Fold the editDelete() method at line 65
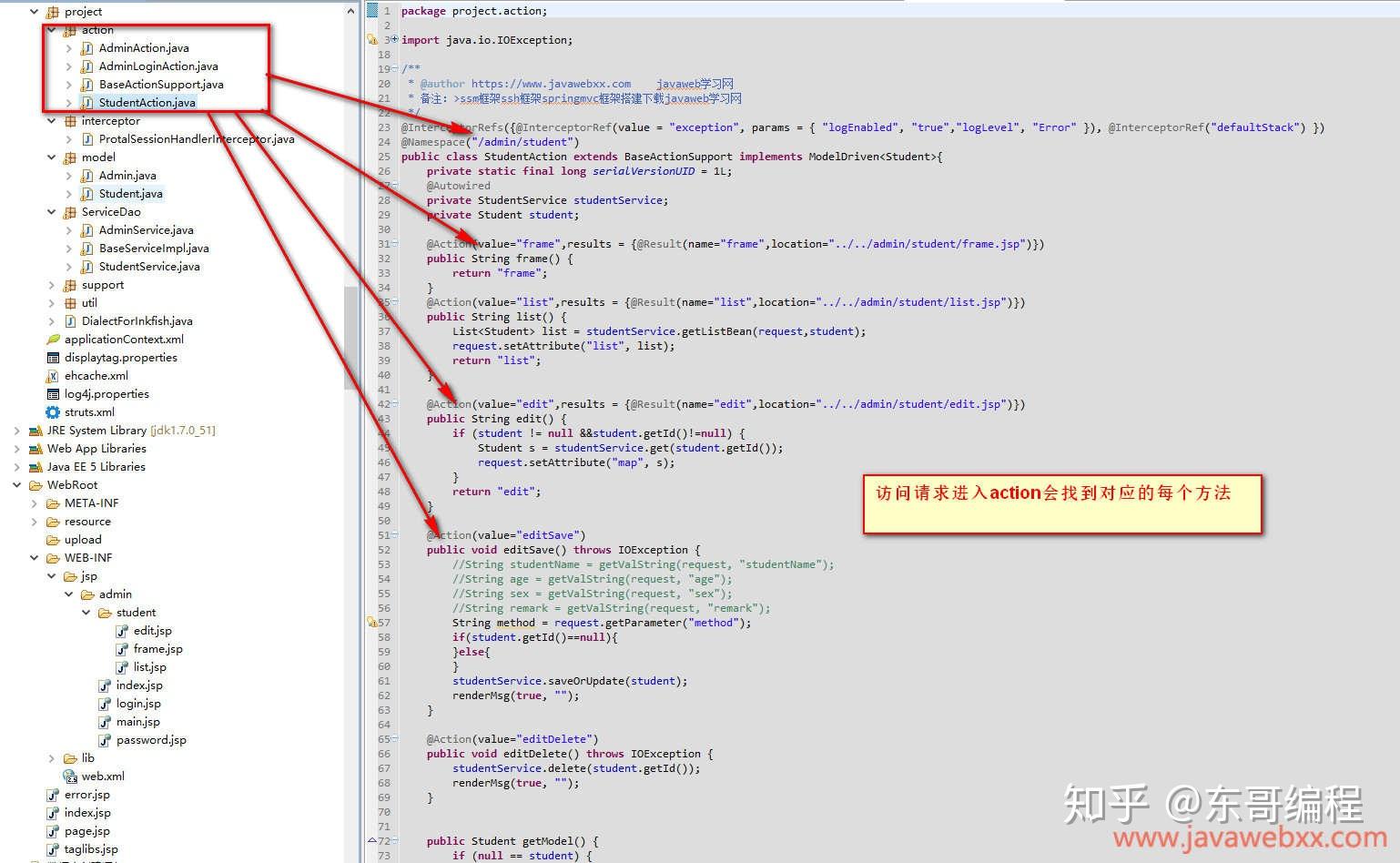Screen dimensions: 1400x863 click(394, 739)
